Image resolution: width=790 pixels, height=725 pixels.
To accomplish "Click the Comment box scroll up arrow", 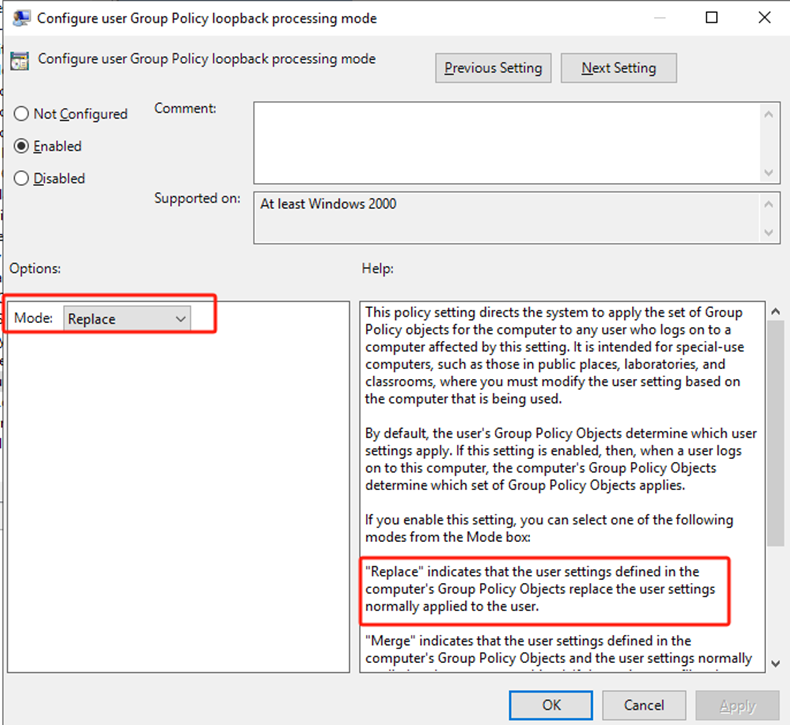I will (768, 114).
